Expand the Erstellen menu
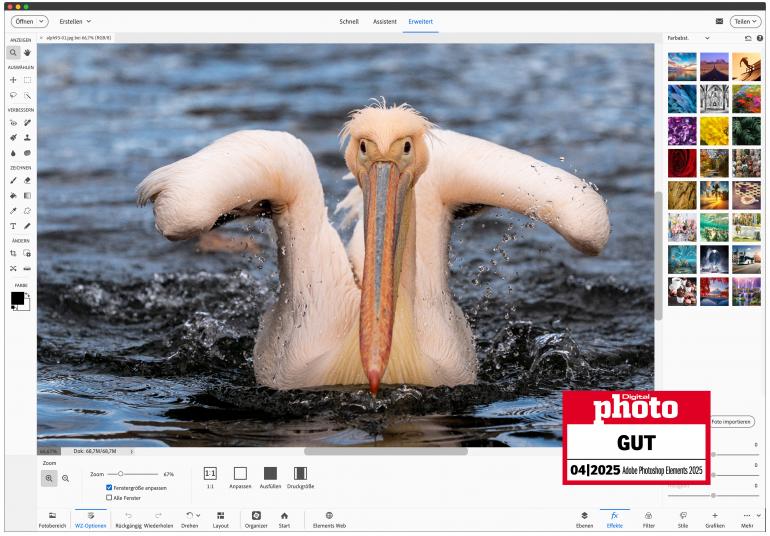 pyautogui.click(x=75, y=22)
